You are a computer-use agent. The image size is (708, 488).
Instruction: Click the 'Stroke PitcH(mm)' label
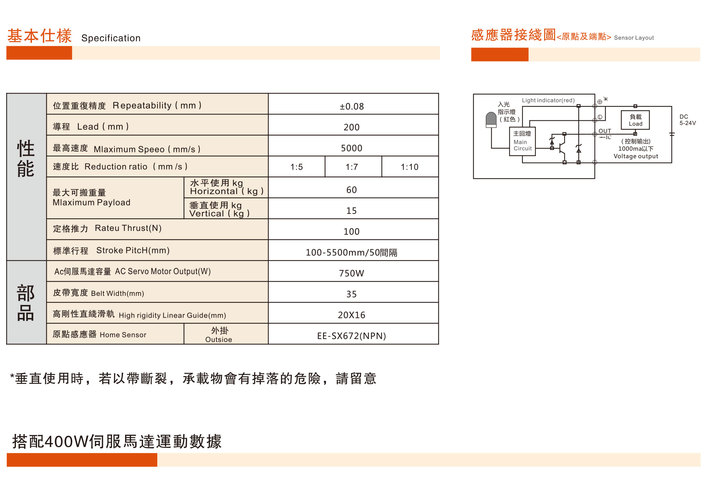pos(133,250)
